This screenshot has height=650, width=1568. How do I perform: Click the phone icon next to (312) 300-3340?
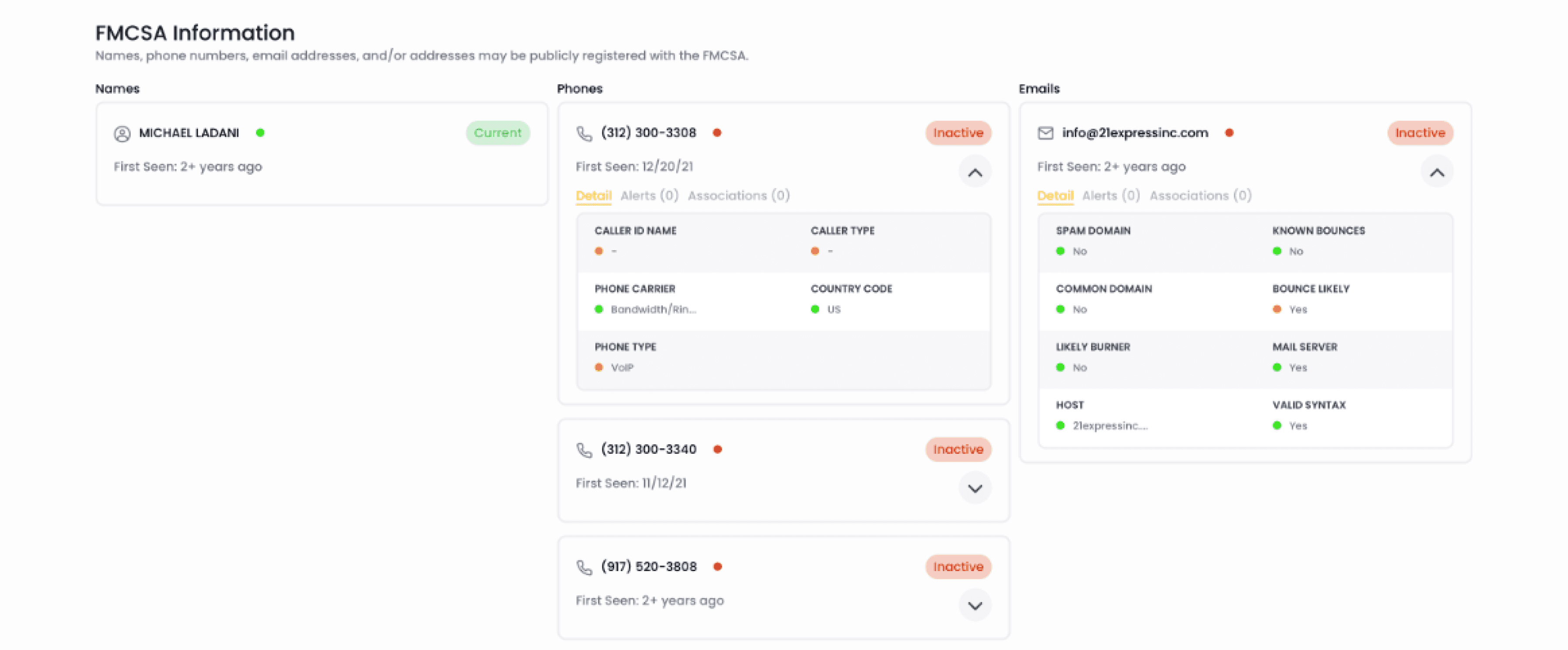(584, 450)
